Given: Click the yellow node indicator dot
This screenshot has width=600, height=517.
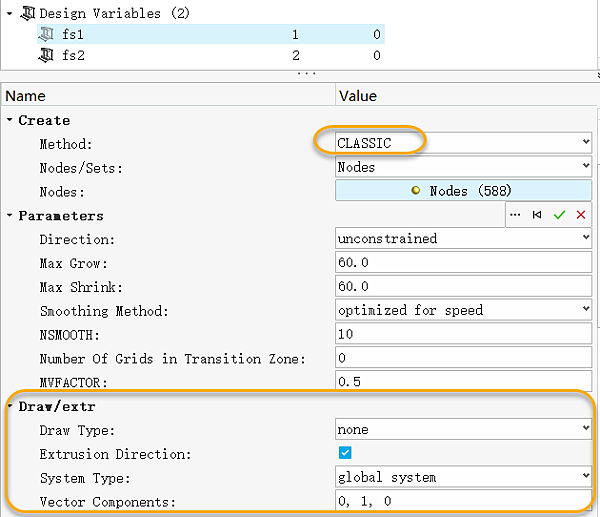Looking at the screenshot, I should coord(416,190).
